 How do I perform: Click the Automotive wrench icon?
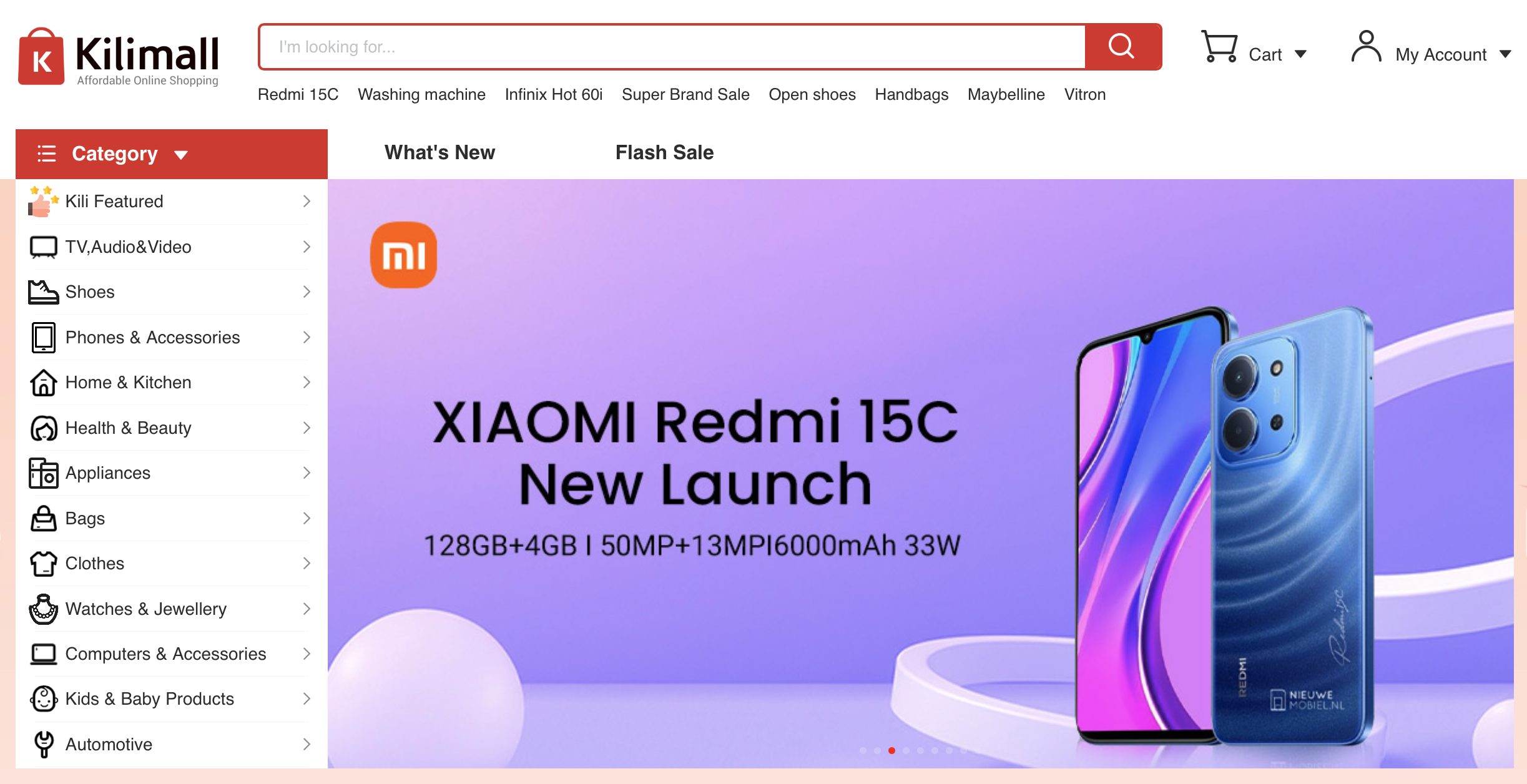(x=43, y=744)
